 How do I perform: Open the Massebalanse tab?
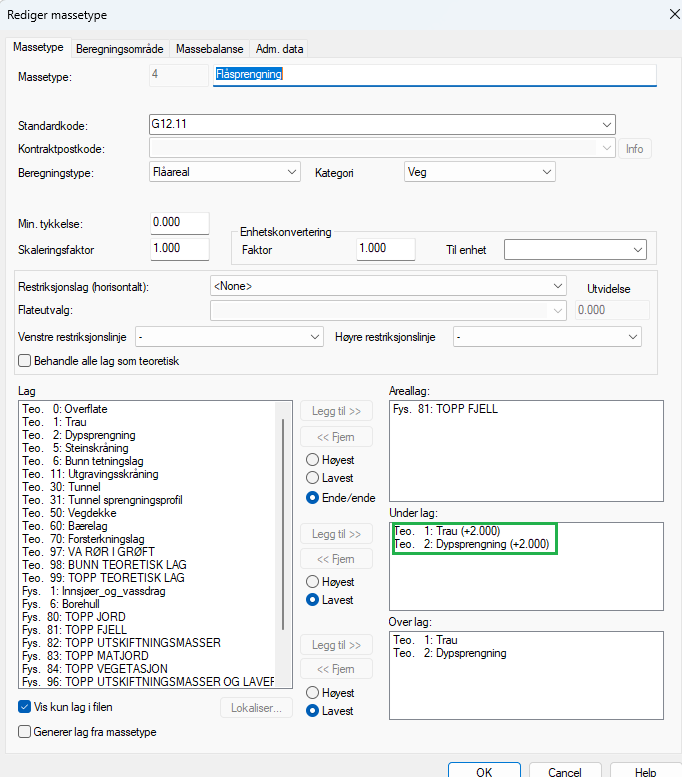[x=211, y=48]
